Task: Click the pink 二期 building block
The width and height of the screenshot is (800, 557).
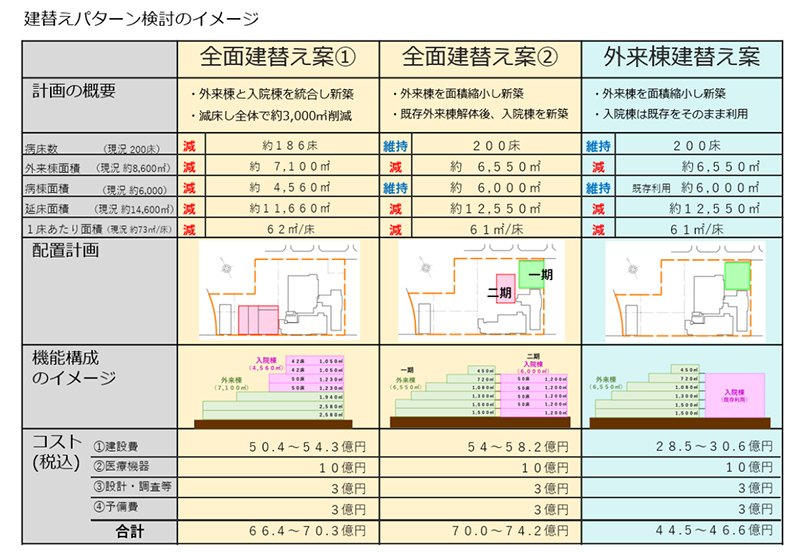Action: (504, 292)
